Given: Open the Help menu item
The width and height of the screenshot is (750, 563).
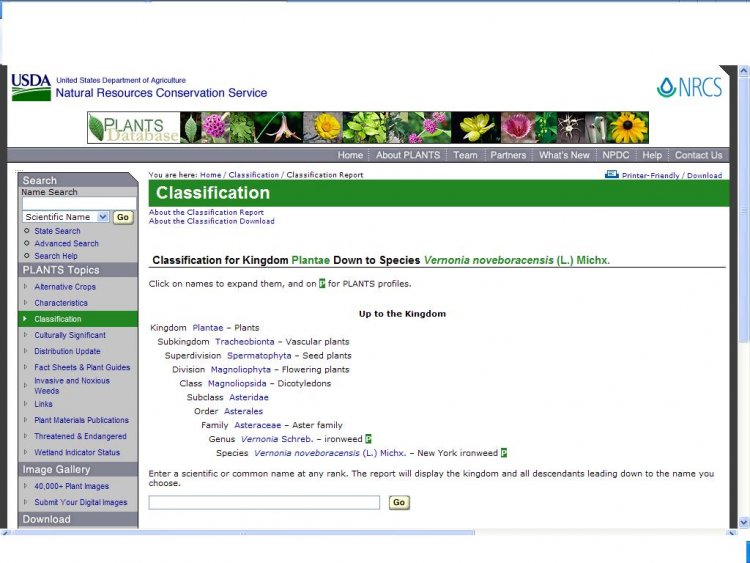Looking at the screenshot, I should pyautogui.click(x=652, y=155).
